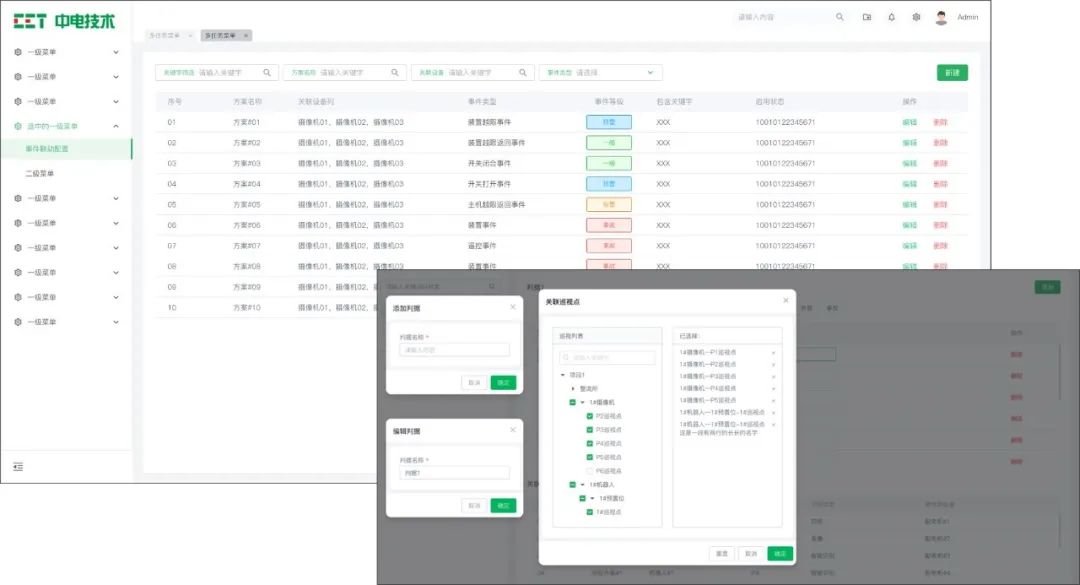Expand the 整流所 tree node
1080x585 pixels.
click(x=573, y=388)
